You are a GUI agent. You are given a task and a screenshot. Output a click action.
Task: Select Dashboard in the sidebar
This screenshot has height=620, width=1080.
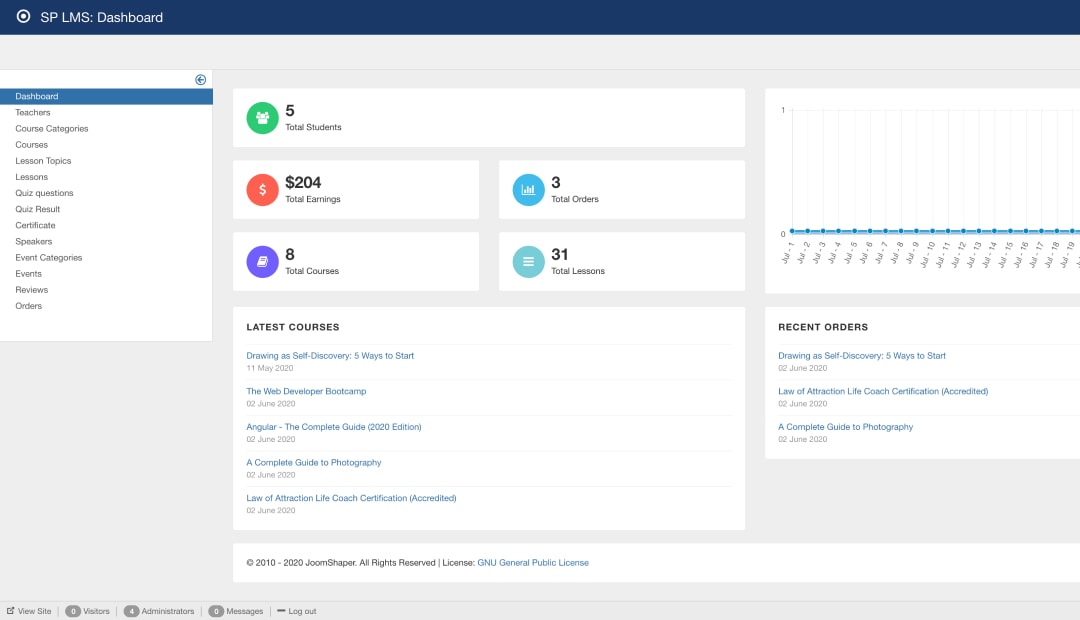click(106, 96)
